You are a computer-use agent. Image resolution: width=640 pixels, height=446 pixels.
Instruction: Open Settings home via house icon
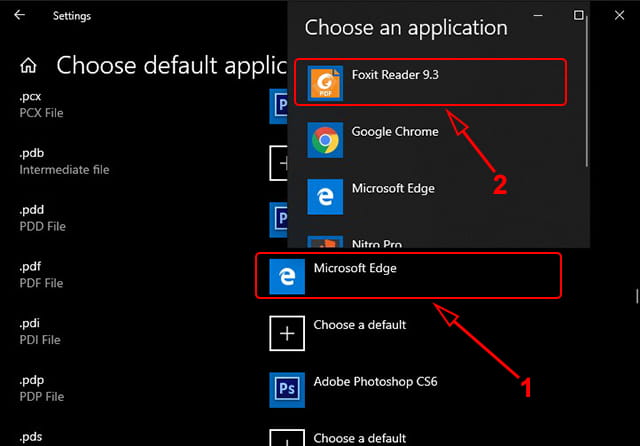pos(28,65)
